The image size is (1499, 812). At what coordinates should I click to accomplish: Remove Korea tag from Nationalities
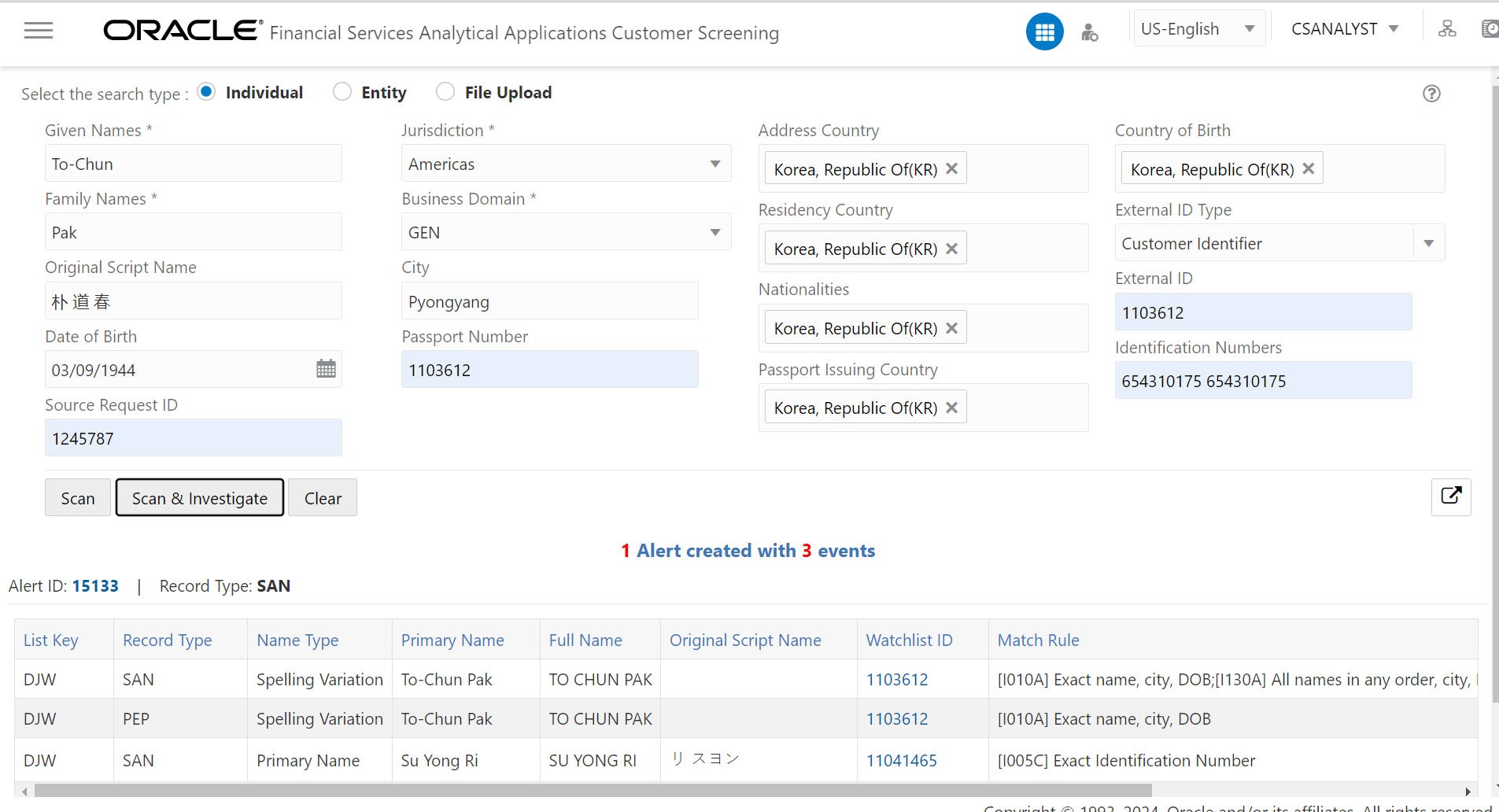pyautogui.click(x=951, y=328)
